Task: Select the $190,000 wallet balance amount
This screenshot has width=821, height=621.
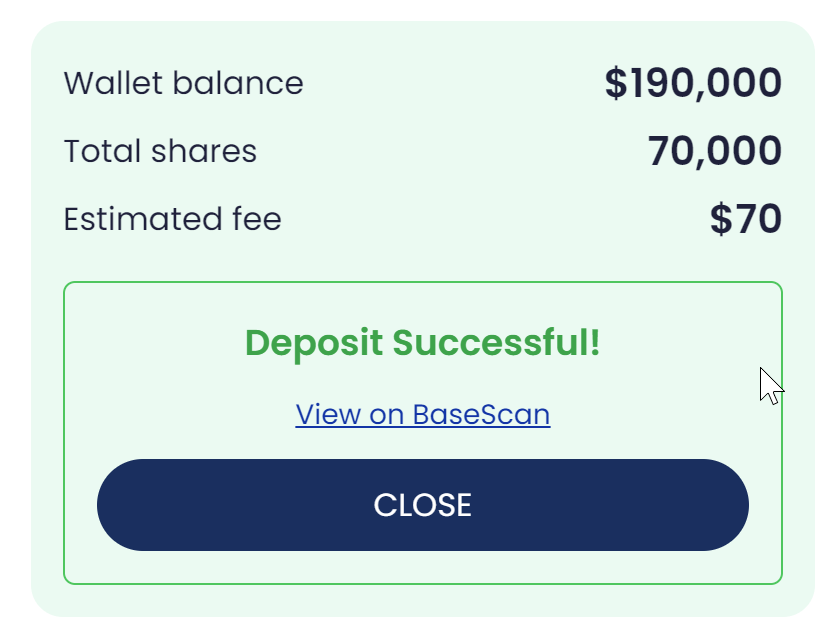Action: pos(693,83)
